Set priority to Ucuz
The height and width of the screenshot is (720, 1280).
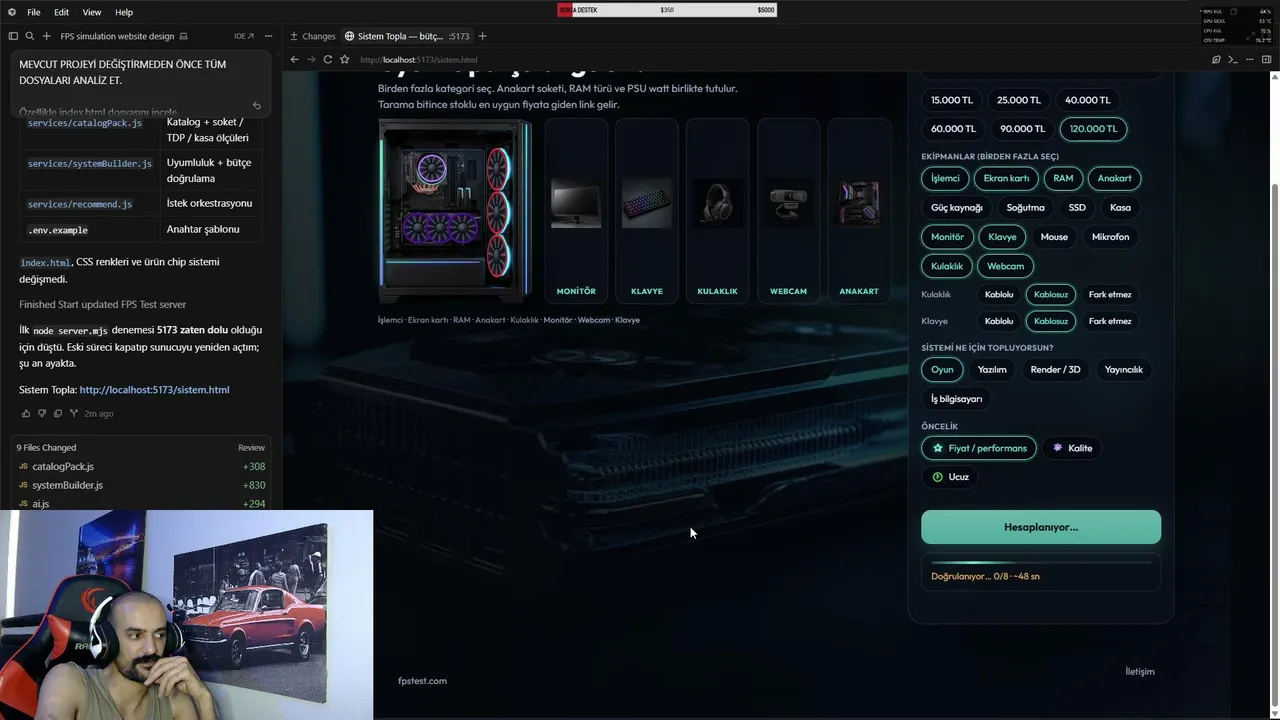(950, 477)
